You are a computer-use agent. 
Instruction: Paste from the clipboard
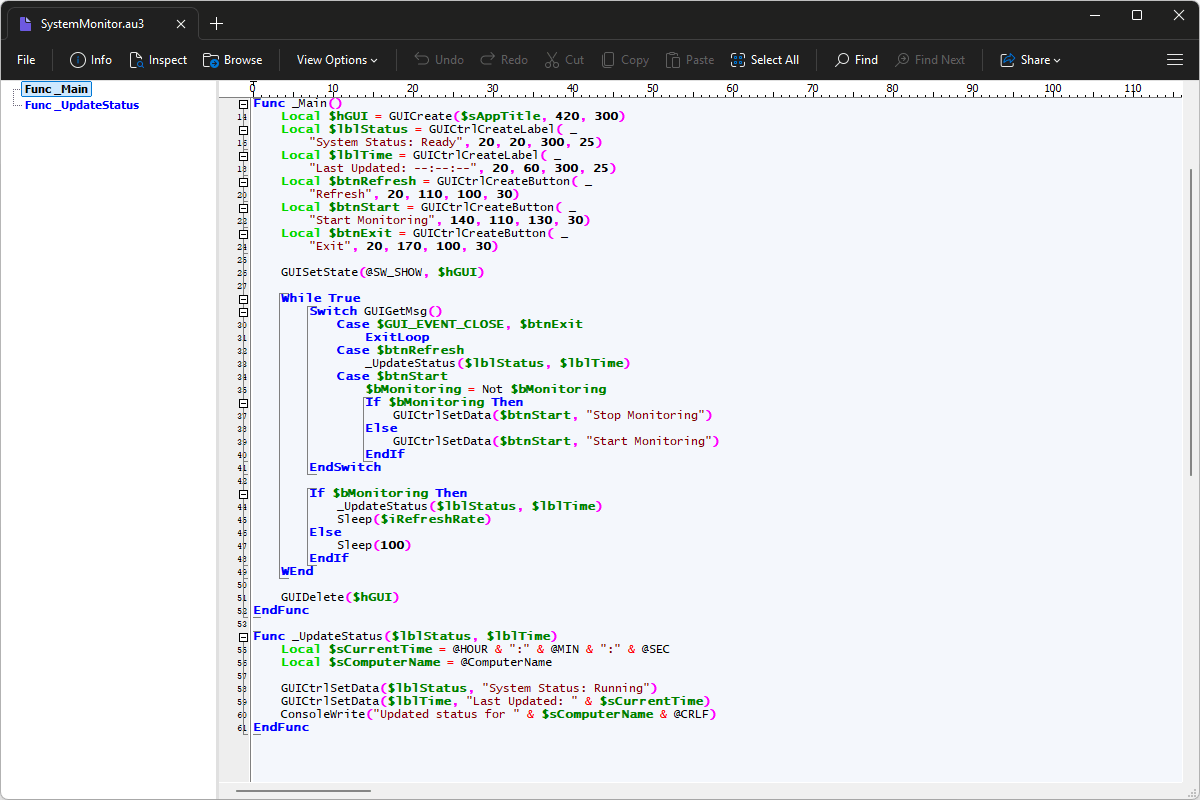[690, 60]
